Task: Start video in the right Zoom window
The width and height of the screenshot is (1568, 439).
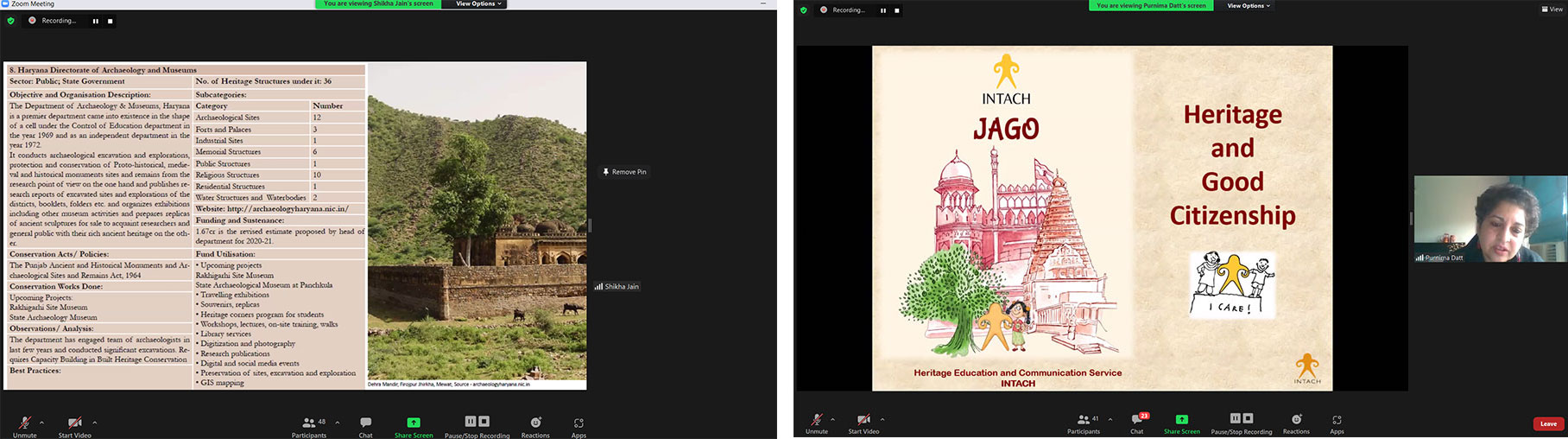Action: tap(863, 423)
